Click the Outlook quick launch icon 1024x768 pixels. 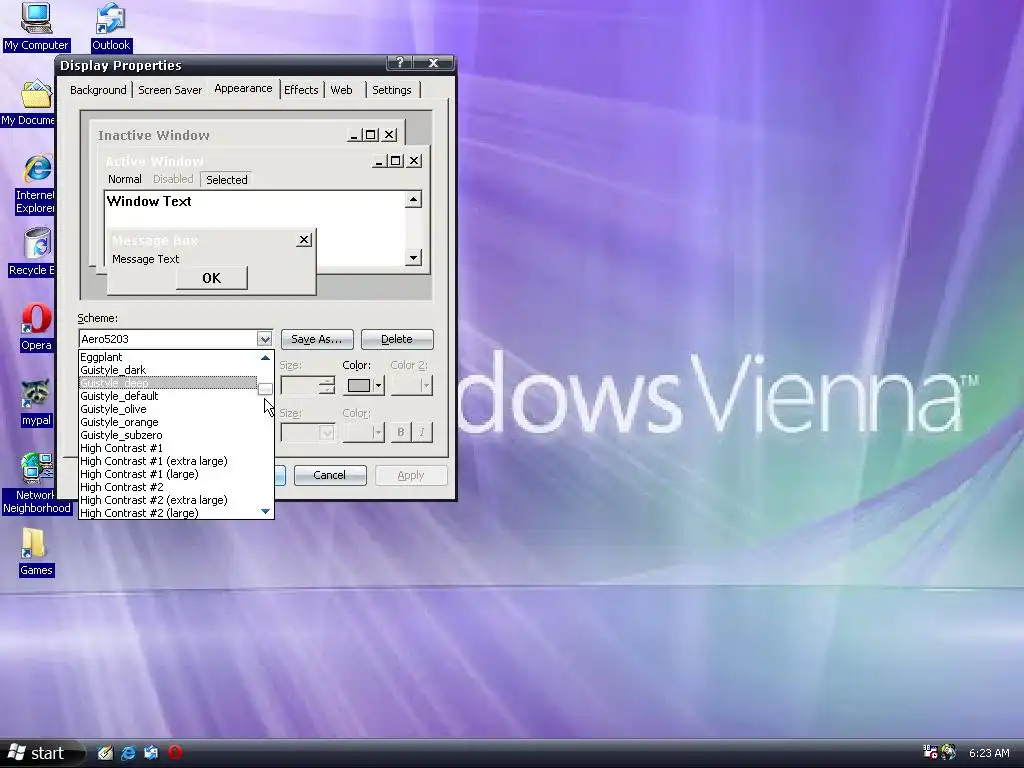(151, 753)
